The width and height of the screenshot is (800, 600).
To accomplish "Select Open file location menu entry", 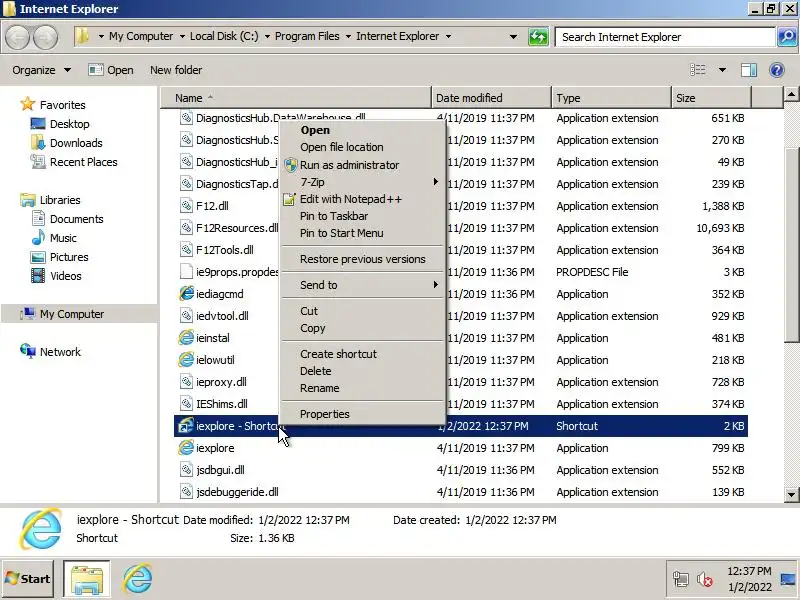I will [x=362, y=147].
